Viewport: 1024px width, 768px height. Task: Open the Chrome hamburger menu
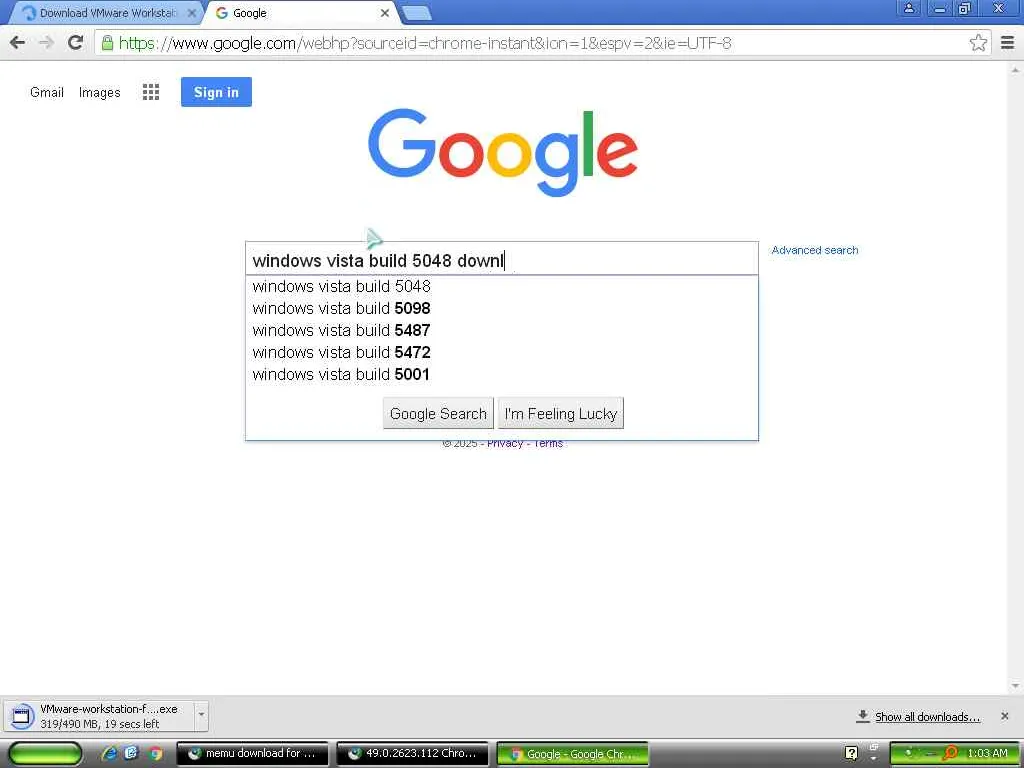1008,43
